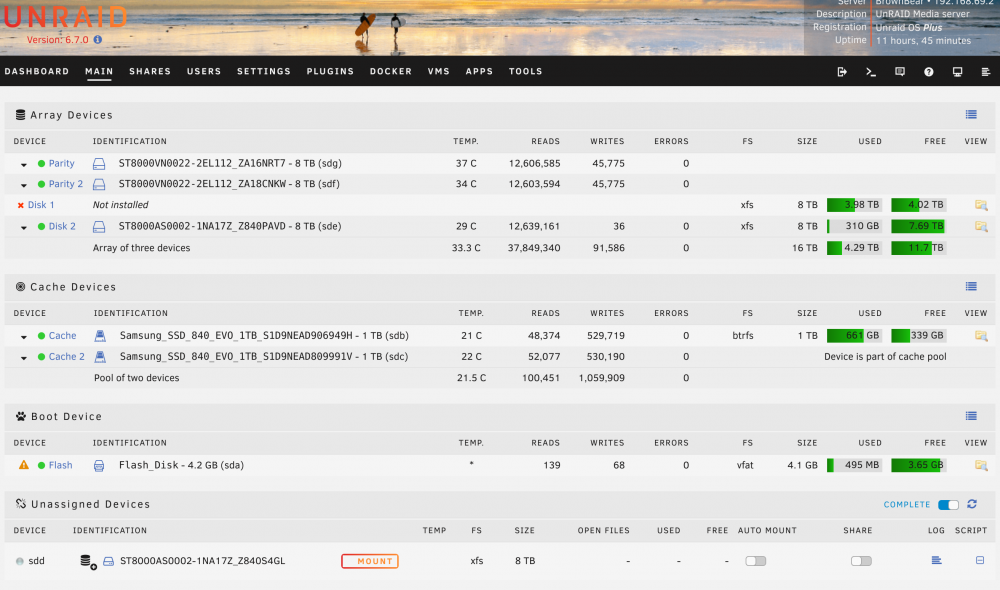Click the disk icon for Disk 2 device

point(99,226)
